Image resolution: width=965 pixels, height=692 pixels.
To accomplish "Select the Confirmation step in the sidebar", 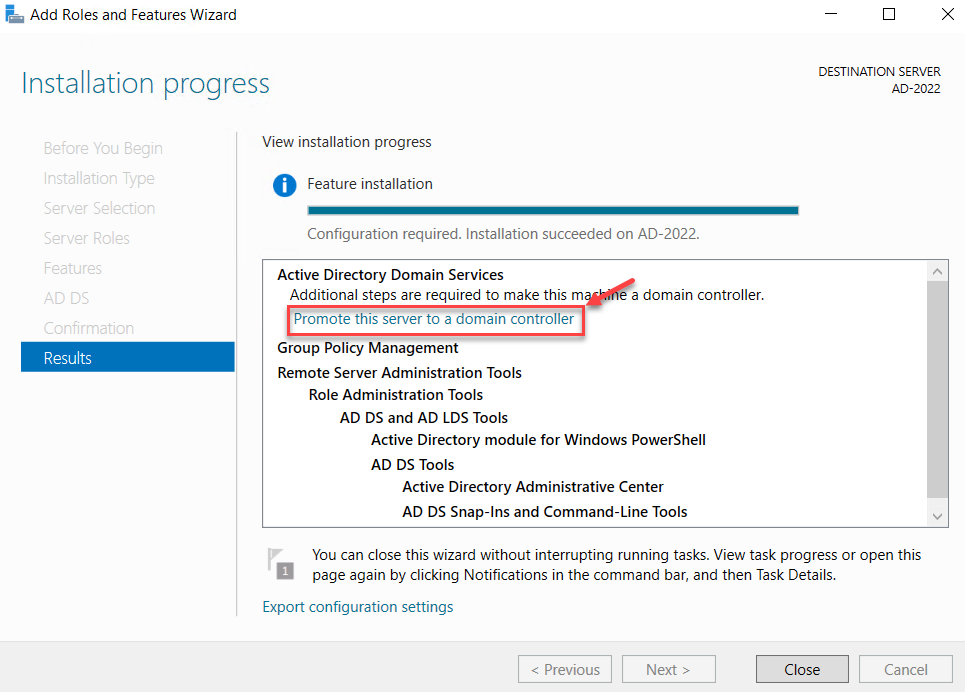I will tap(88, 327).
